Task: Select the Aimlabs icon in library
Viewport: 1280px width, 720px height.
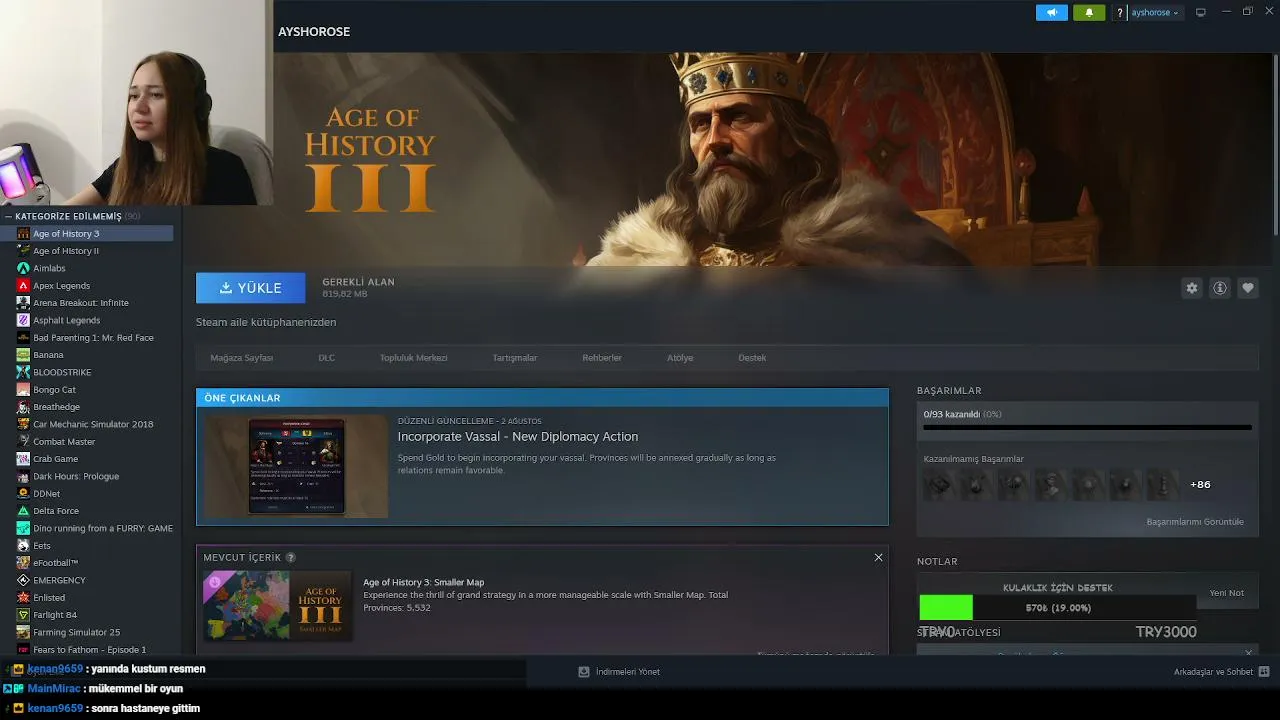Action: pos(23,268)
